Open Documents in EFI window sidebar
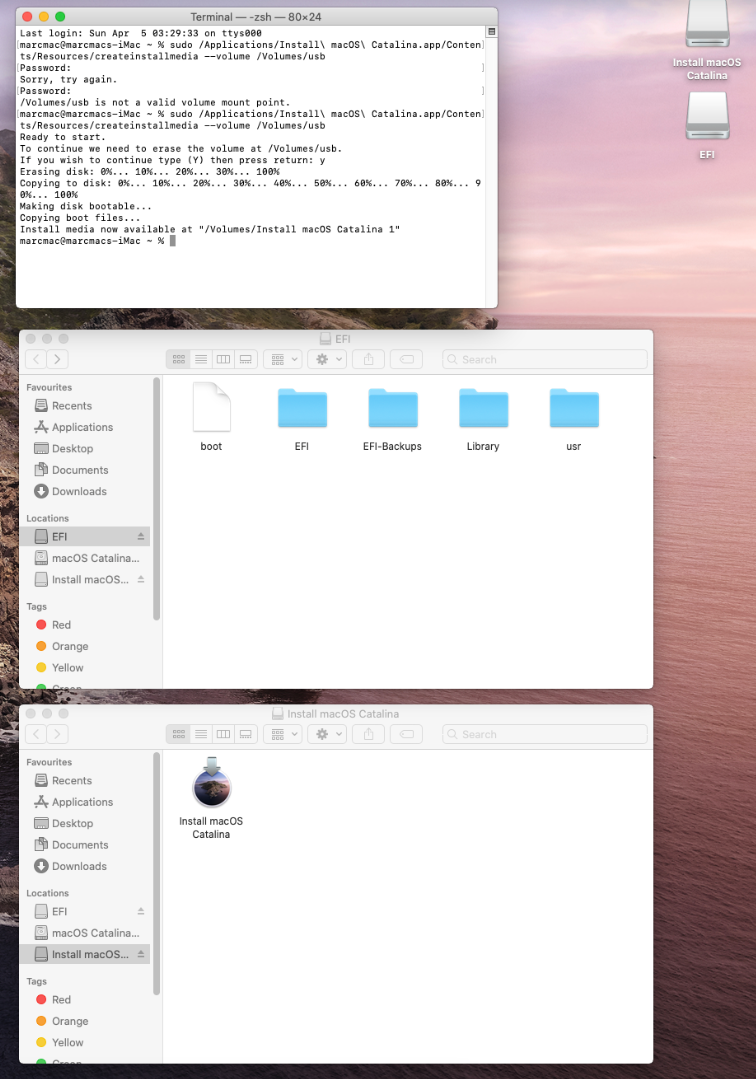The image size is (756, 1079). point(85,470)
